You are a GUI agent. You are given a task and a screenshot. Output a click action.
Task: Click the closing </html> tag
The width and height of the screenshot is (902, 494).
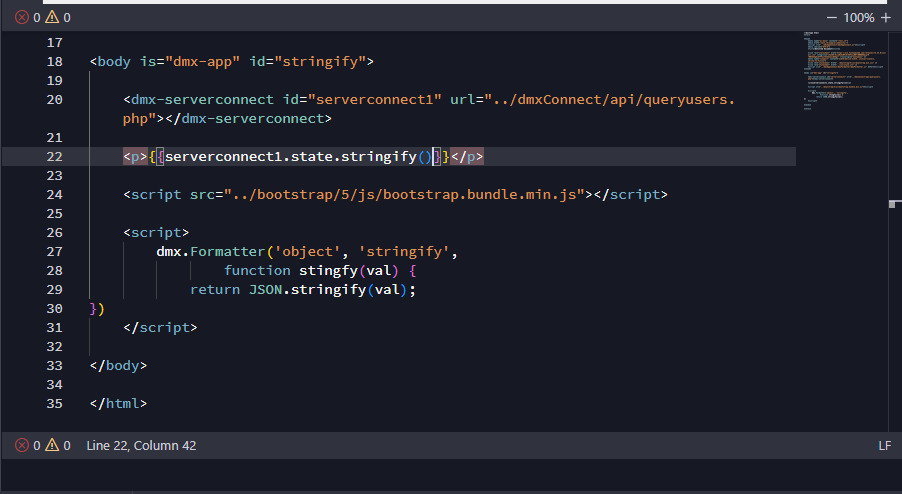coord(119,403)
